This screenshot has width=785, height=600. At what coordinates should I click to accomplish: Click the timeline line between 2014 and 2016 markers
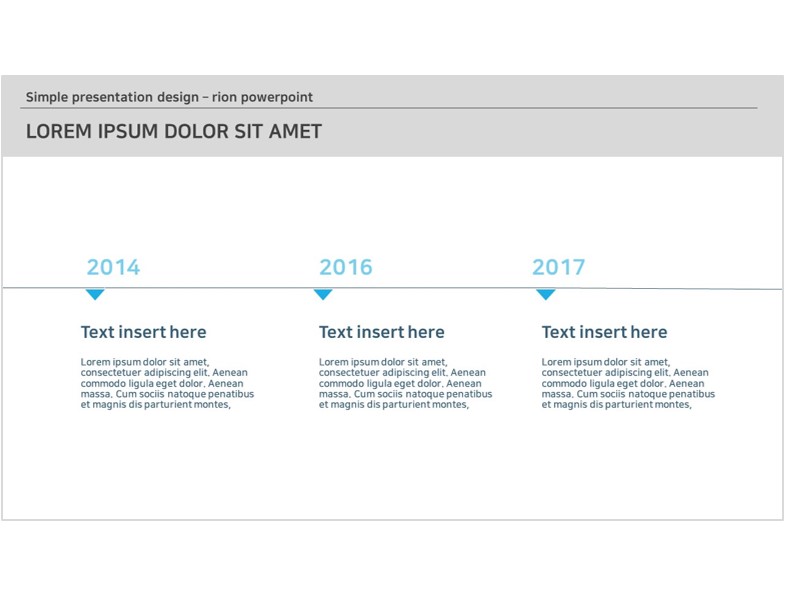(209, 288)
